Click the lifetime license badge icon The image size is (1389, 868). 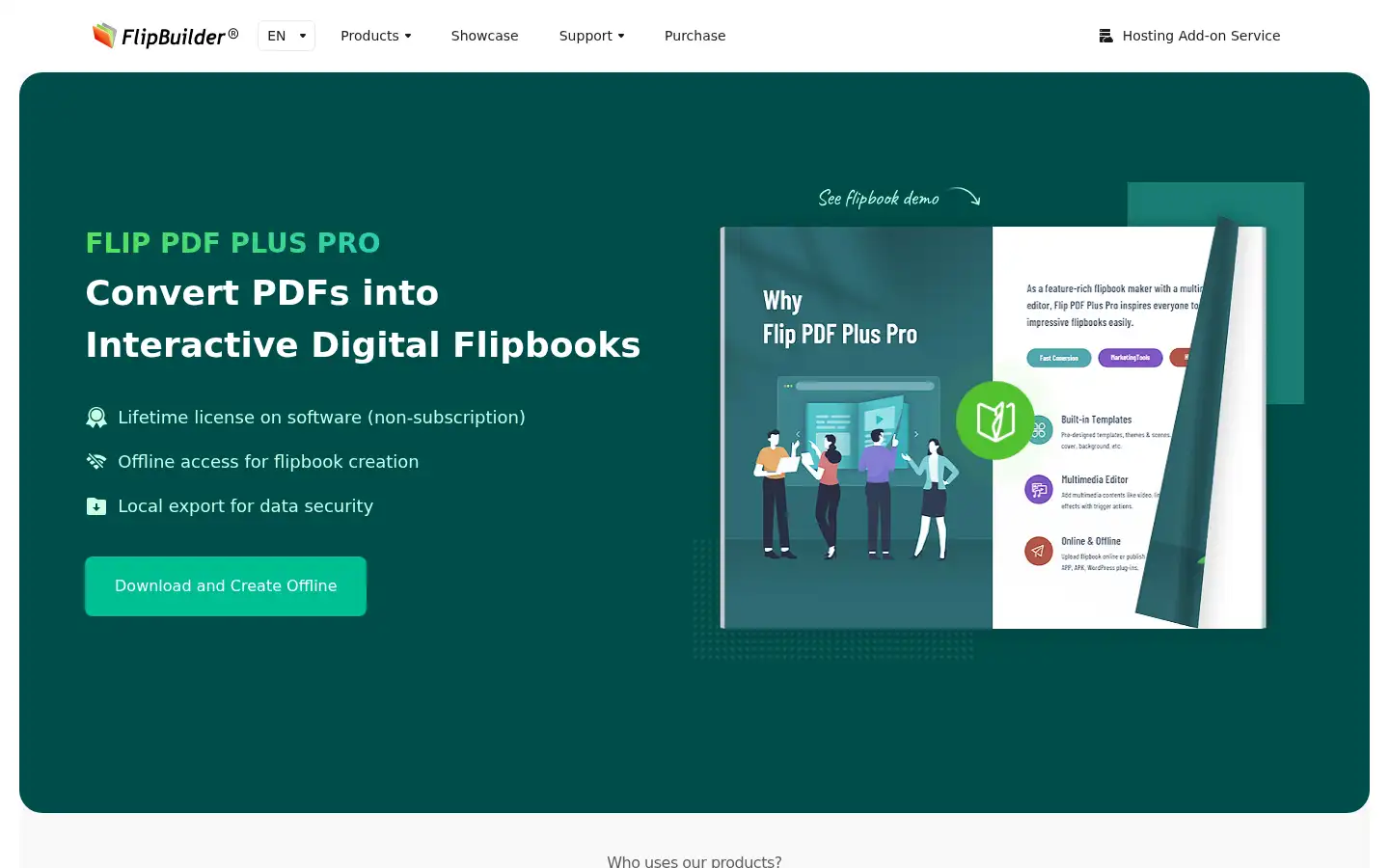pos(96,418)
